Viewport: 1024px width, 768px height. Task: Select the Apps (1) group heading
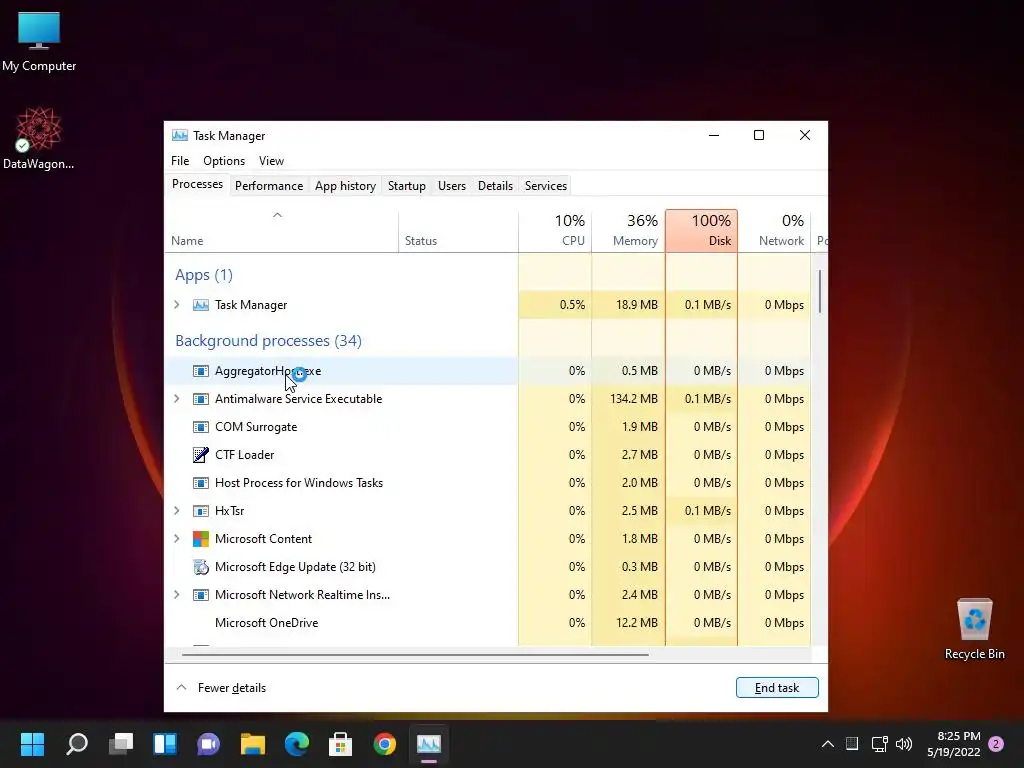[204, 275]
